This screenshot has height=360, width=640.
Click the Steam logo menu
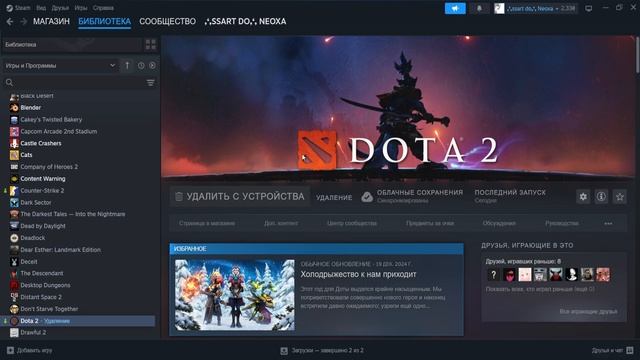point(18,8)
